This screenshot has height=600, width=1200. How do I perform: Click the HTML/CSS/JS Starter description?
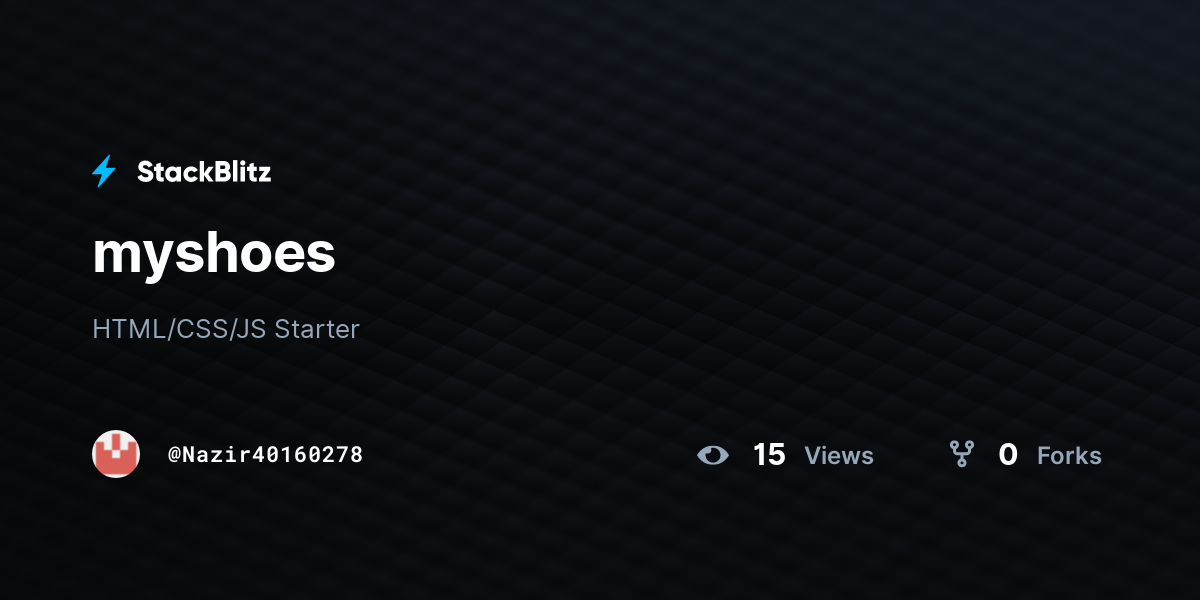tap(226, 329)
